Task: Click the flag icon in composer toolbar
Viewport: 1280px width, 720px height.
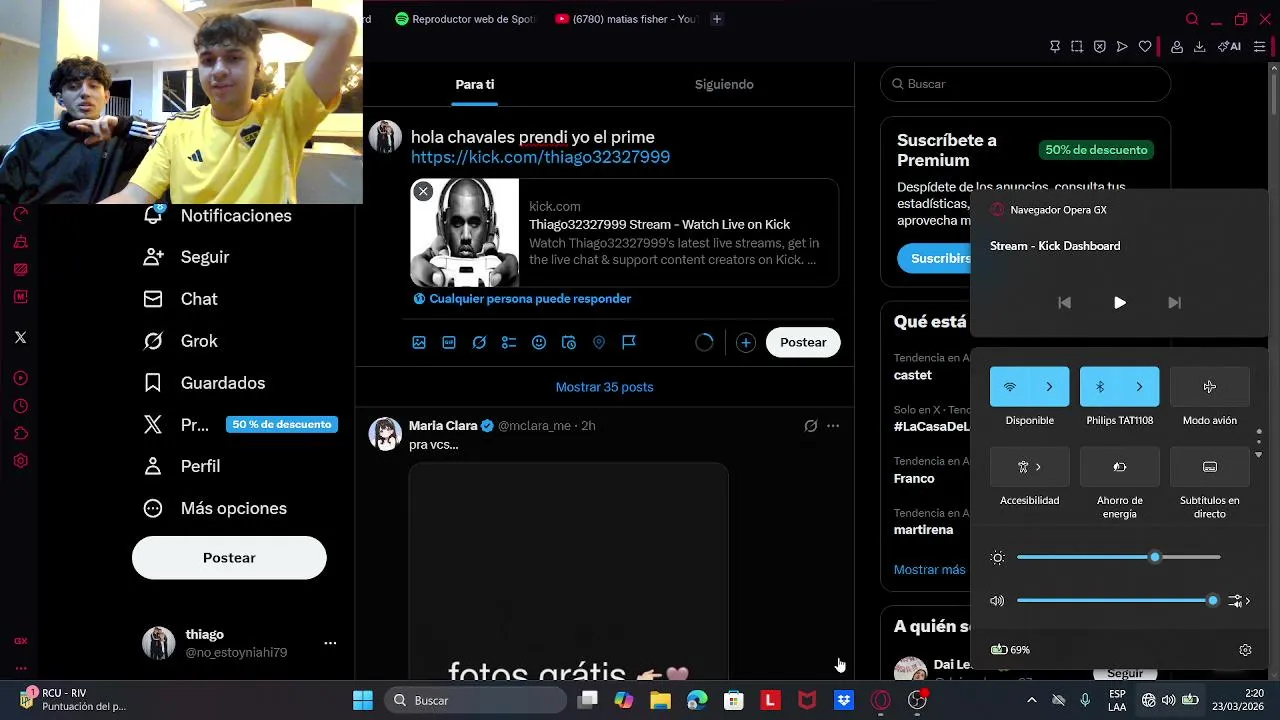Action: tap(629, 342)
